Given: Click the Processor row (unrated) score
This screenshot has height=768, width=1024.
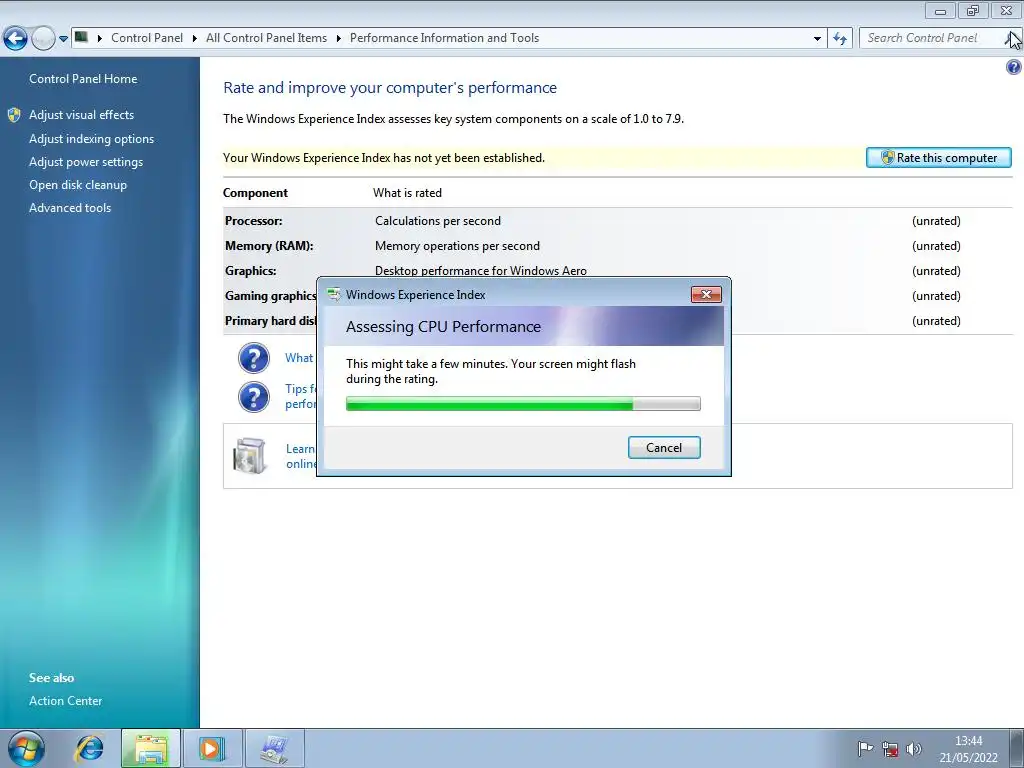Looking at the screenshot, I should [936, 221].
